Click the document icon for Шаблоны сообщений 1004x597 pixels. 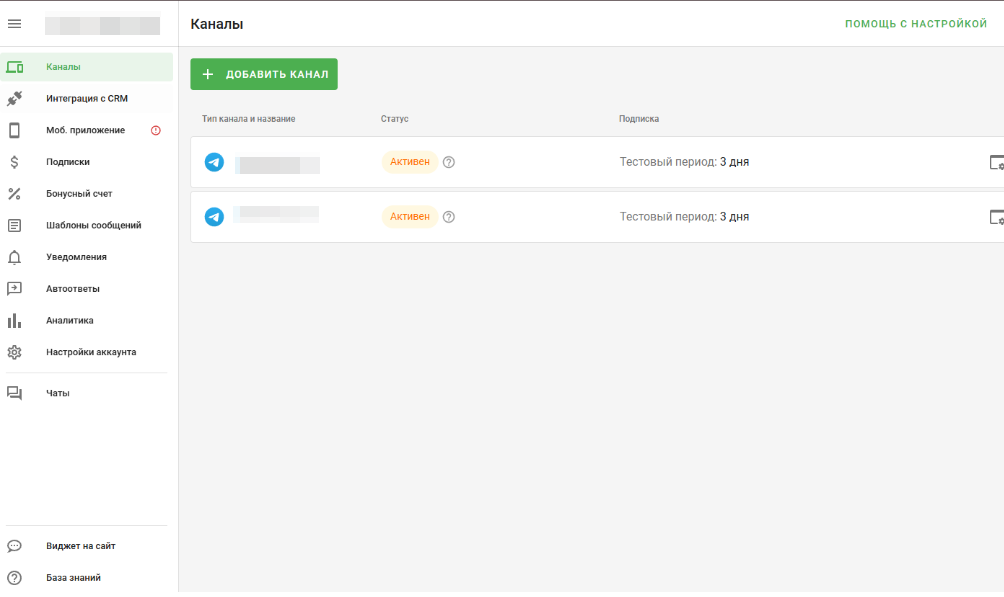(14, 225)
